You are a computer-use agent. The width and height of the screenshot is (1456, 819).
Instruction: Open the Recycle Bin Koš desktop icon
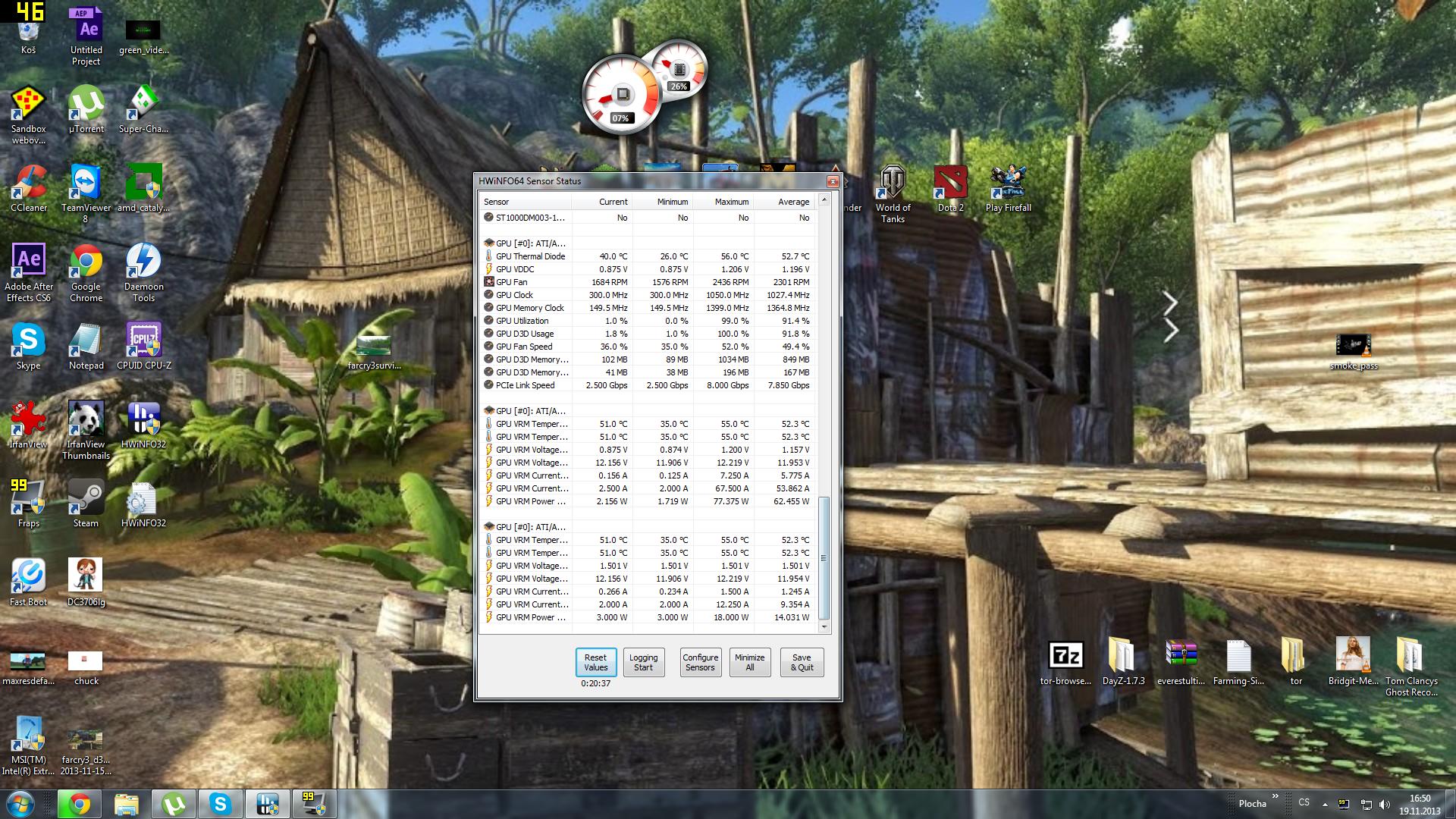click(x=28, y=34)
